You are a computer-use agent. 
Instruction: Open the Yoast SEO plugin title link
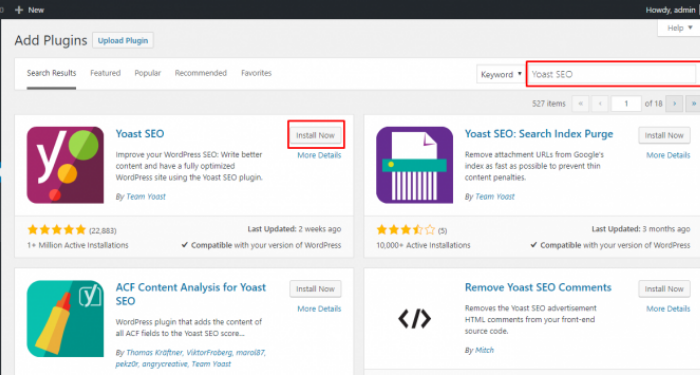click(x=140, y=133)
